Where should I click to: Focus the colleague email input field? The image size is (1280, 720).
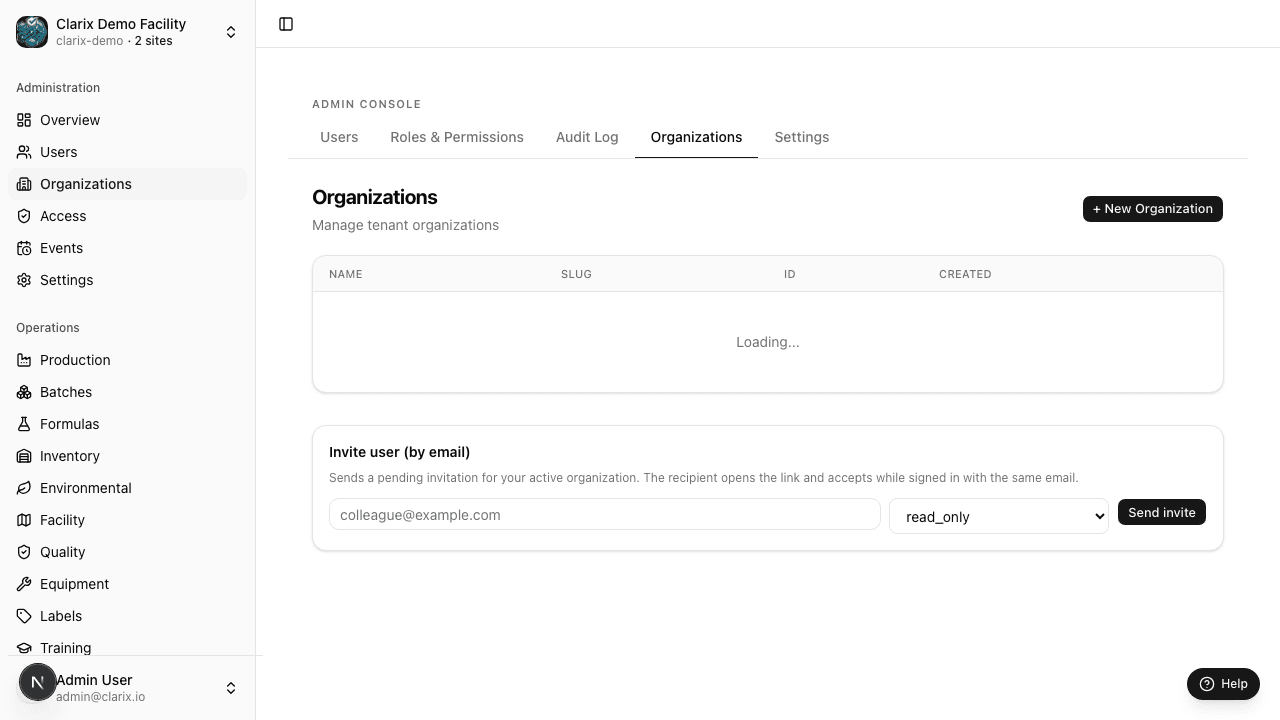[x=605, y=514]
